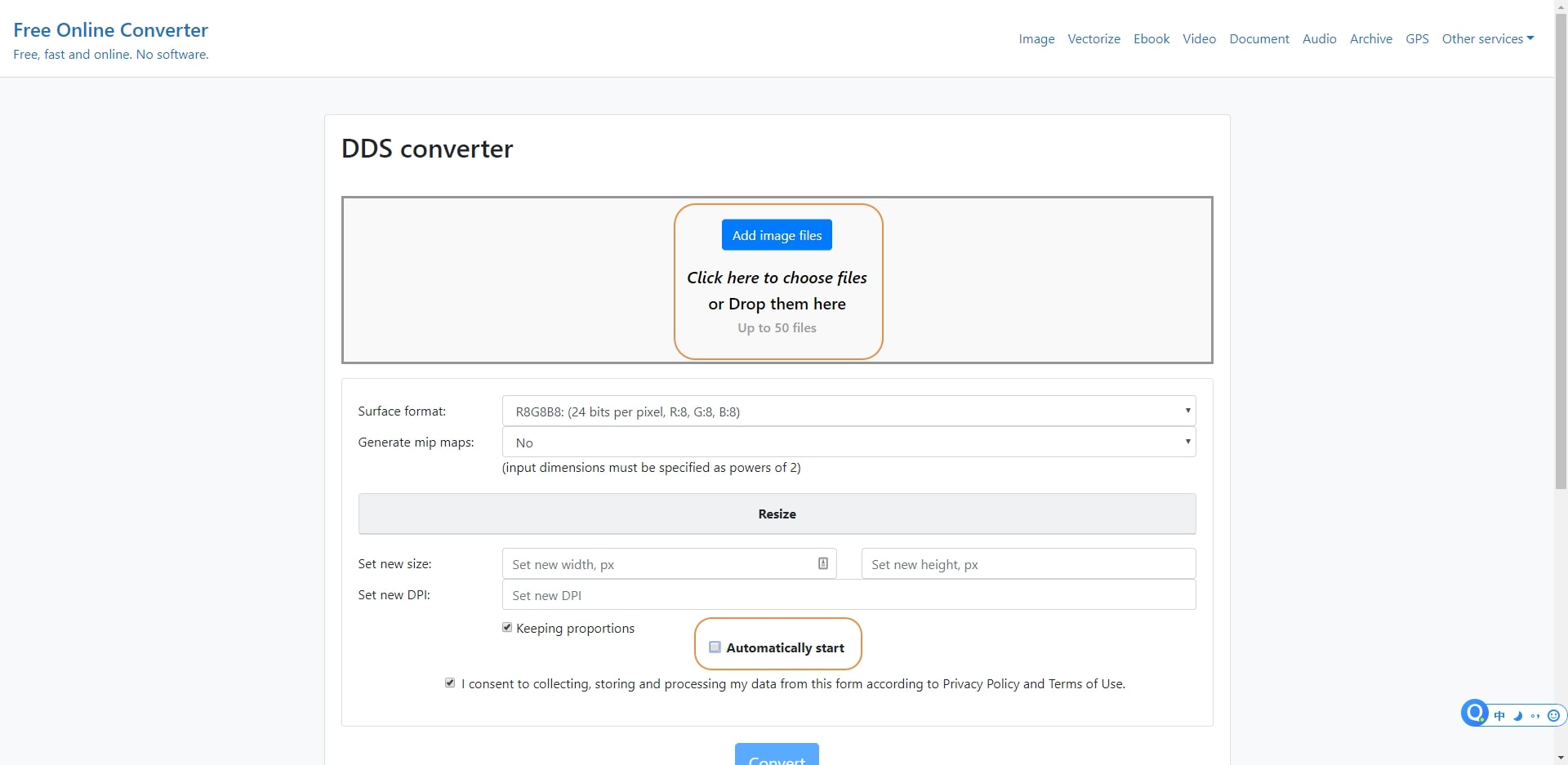This screenshot has height=765, width=1568.
Task: Open the Image menu item
Action: click(1036, 38)
